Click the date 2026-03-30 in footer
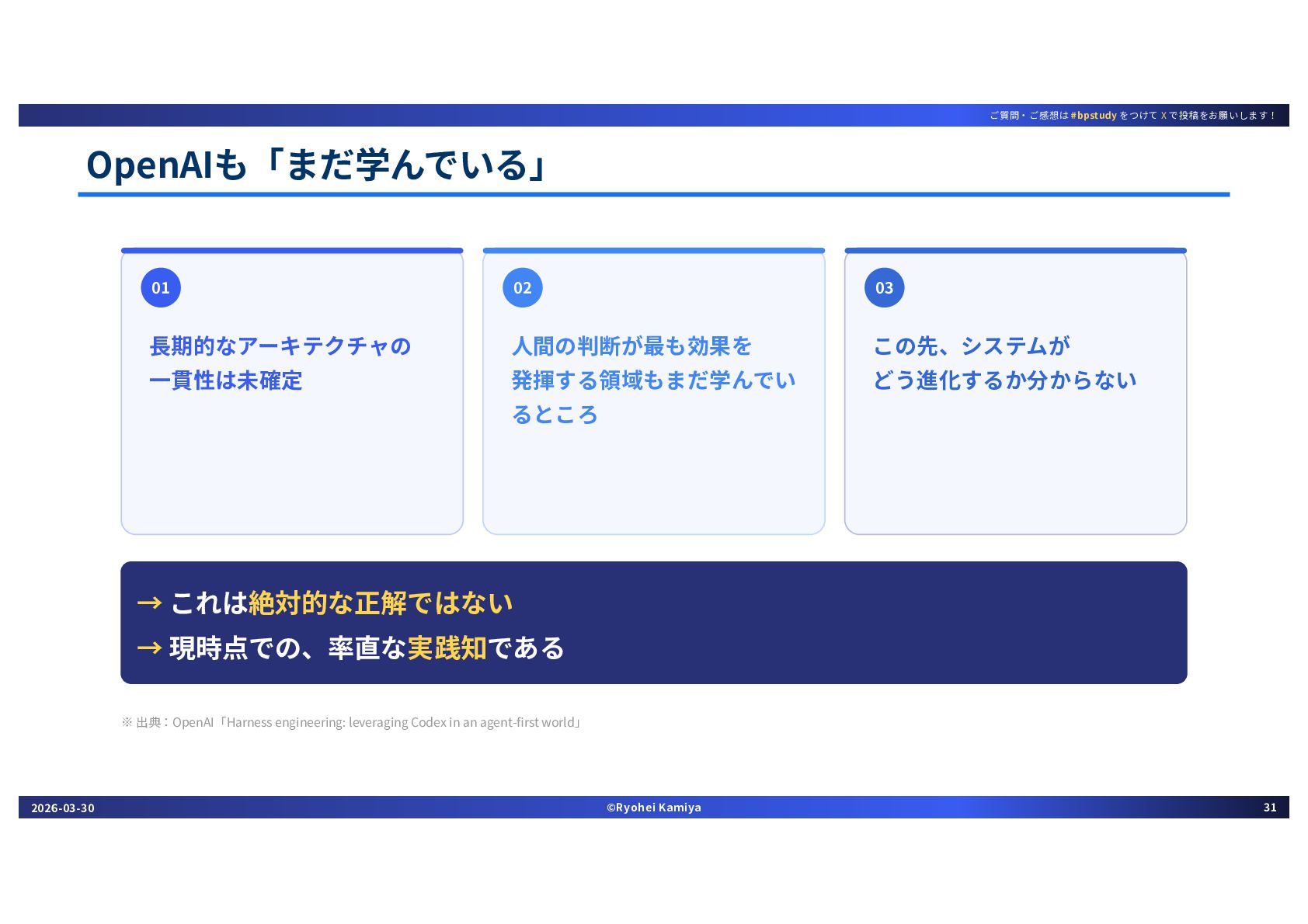 click(x=63, y=808)
